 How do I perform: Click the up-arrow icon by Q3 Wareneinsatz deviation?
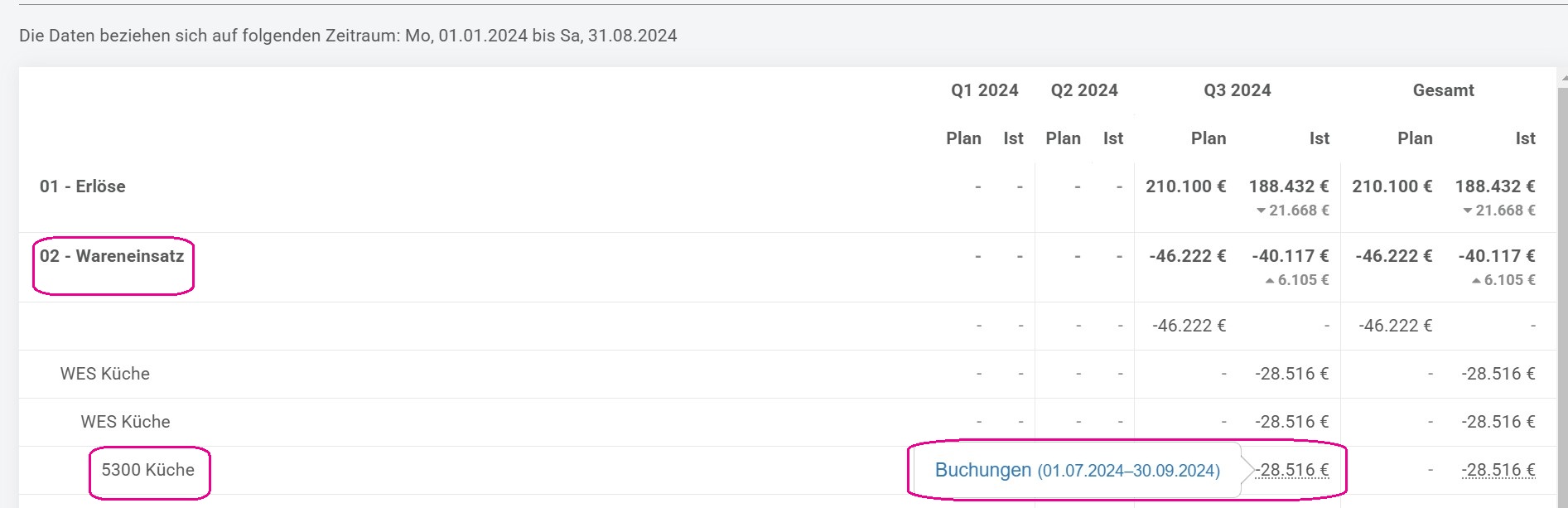pos(1270,281)
